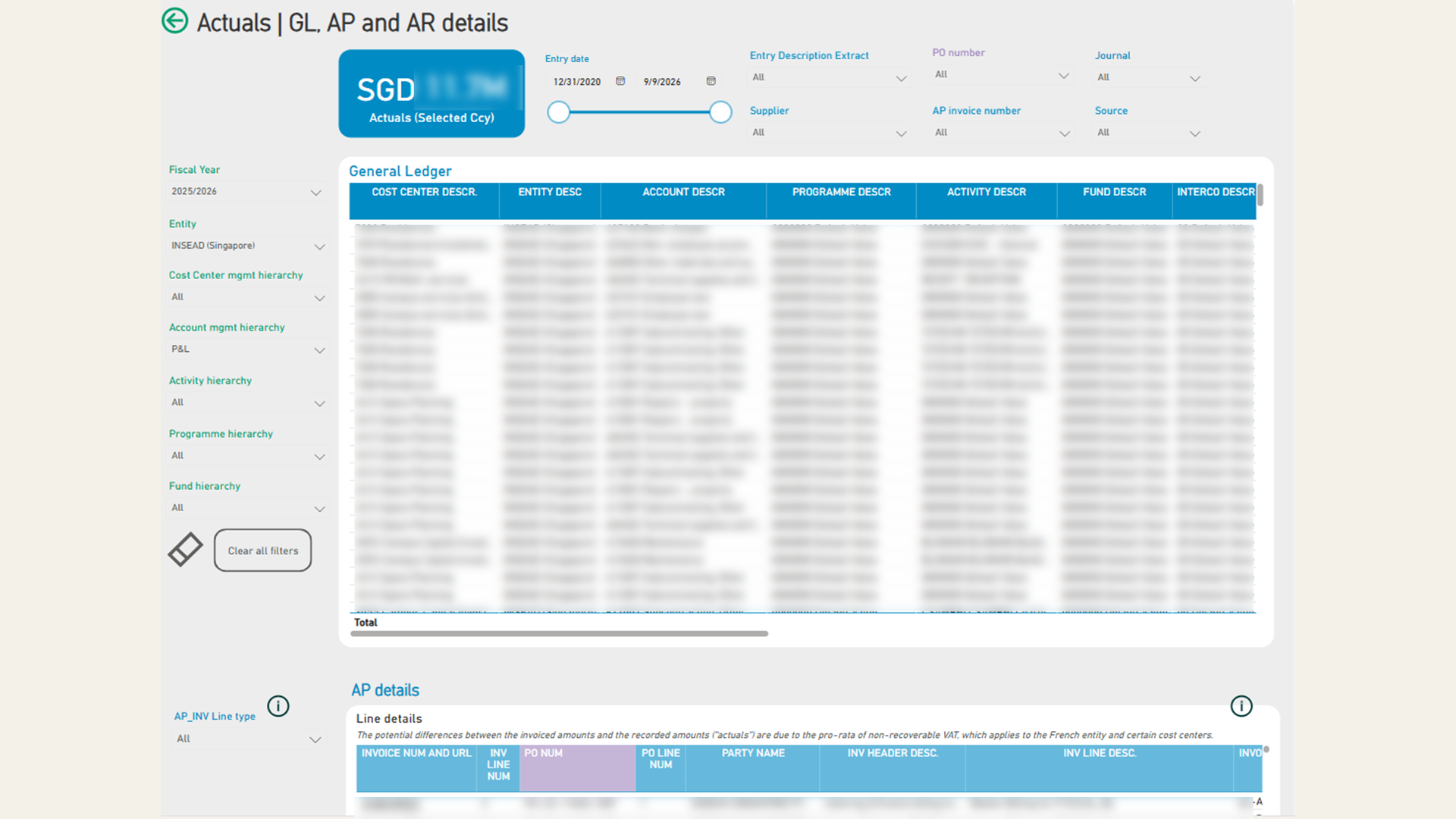Click the start date 12/31/2020 input field
The height and width of the screenshot is (819, 1456).
coord(577,82)
